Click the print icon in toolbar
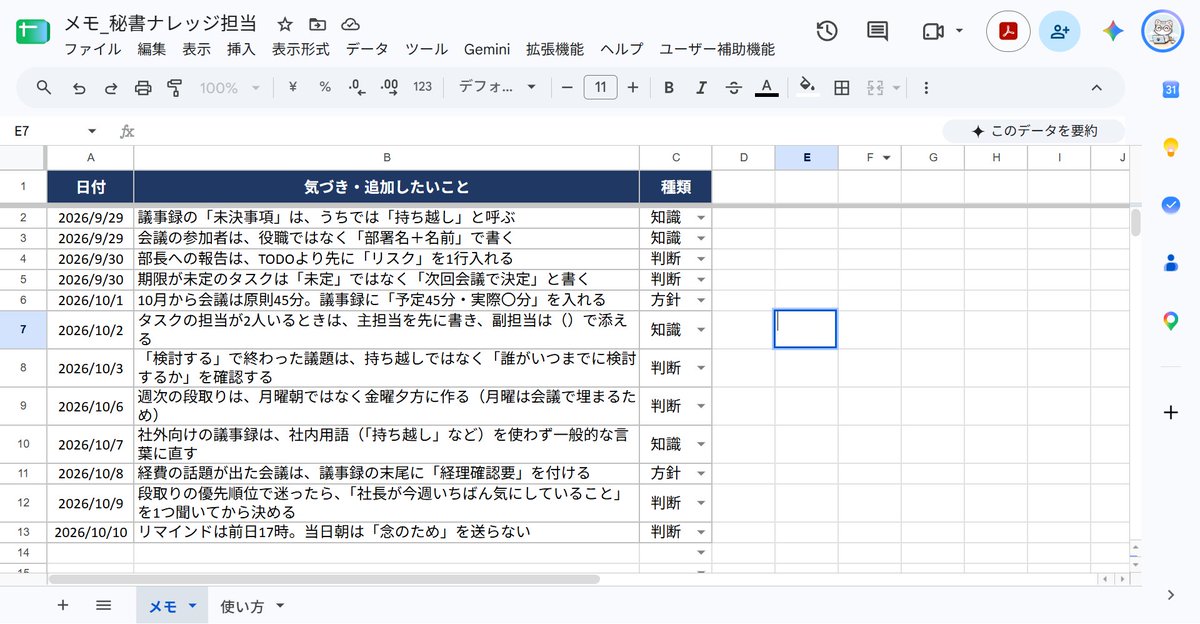This screenshot has height=624, width=1200. coord(143,88)
